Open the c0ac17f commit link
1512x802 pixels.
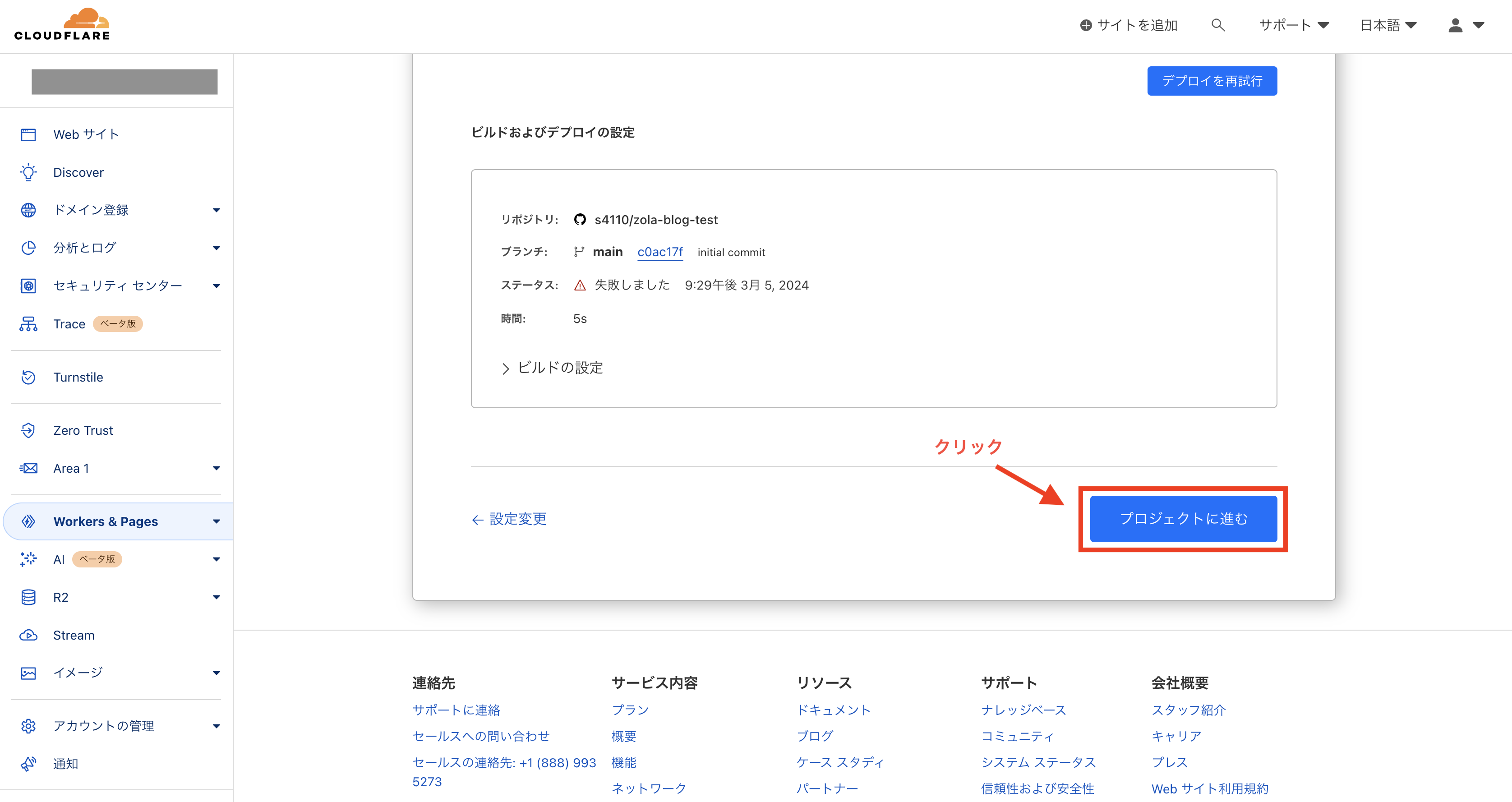click(660, 253)
